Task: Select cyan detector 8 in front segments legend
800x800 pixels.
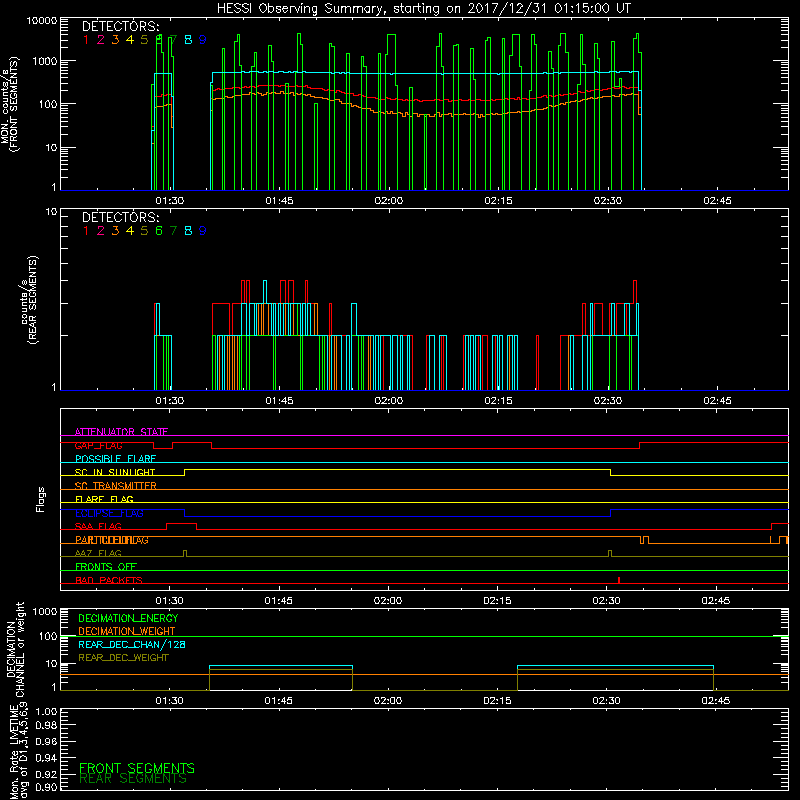Action: tap(188, 39)
